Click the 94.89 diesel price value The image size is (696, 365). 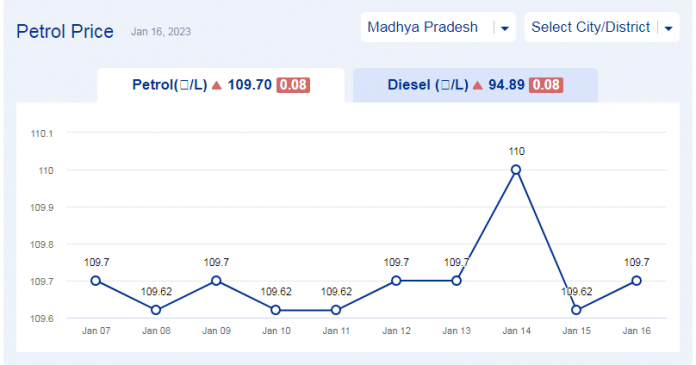(506, 85)
